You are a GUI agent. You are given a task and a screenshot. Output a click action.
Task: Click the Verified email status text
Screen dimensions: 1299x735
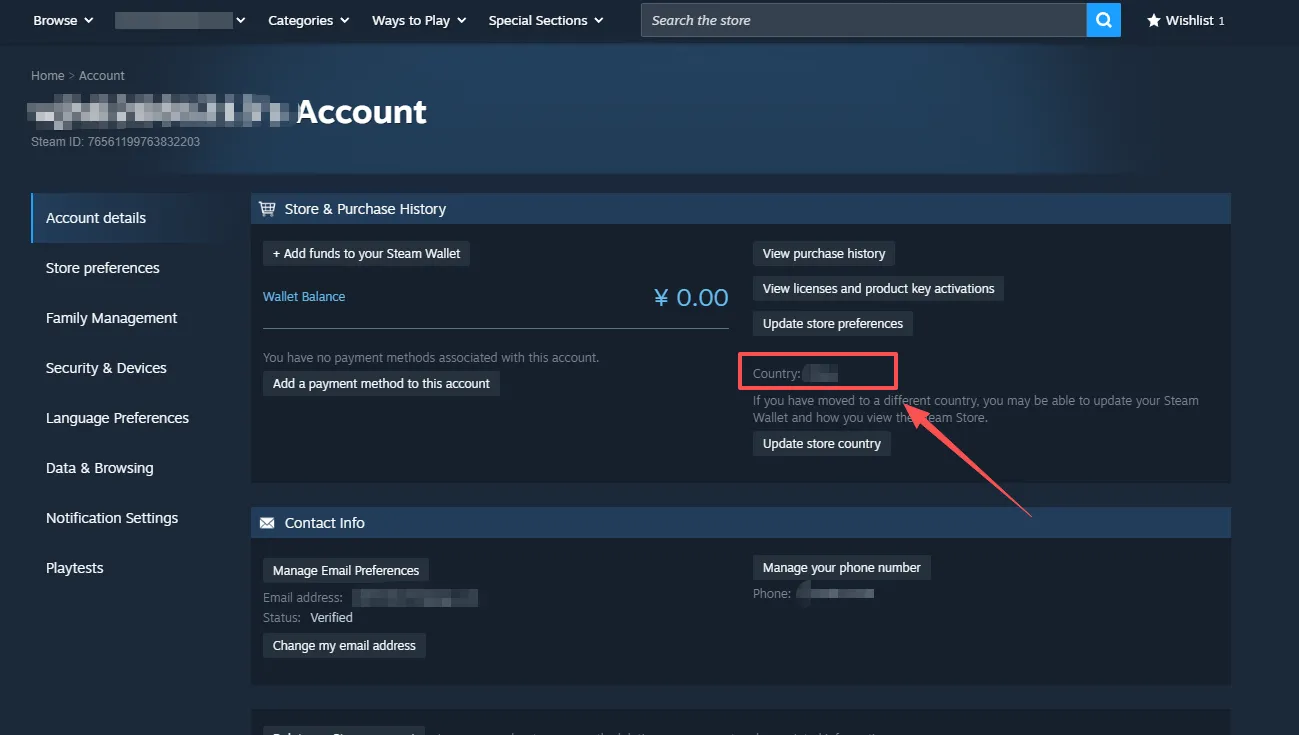point(331,618)
